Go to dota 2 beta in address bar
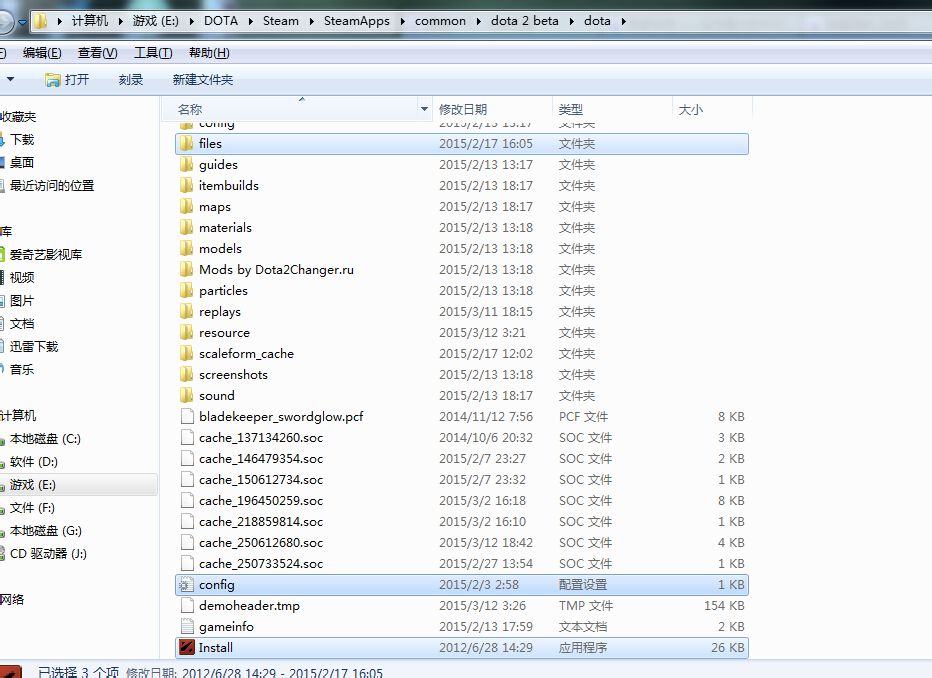Screen dimensions: 932x678 [x=525, y=21]
